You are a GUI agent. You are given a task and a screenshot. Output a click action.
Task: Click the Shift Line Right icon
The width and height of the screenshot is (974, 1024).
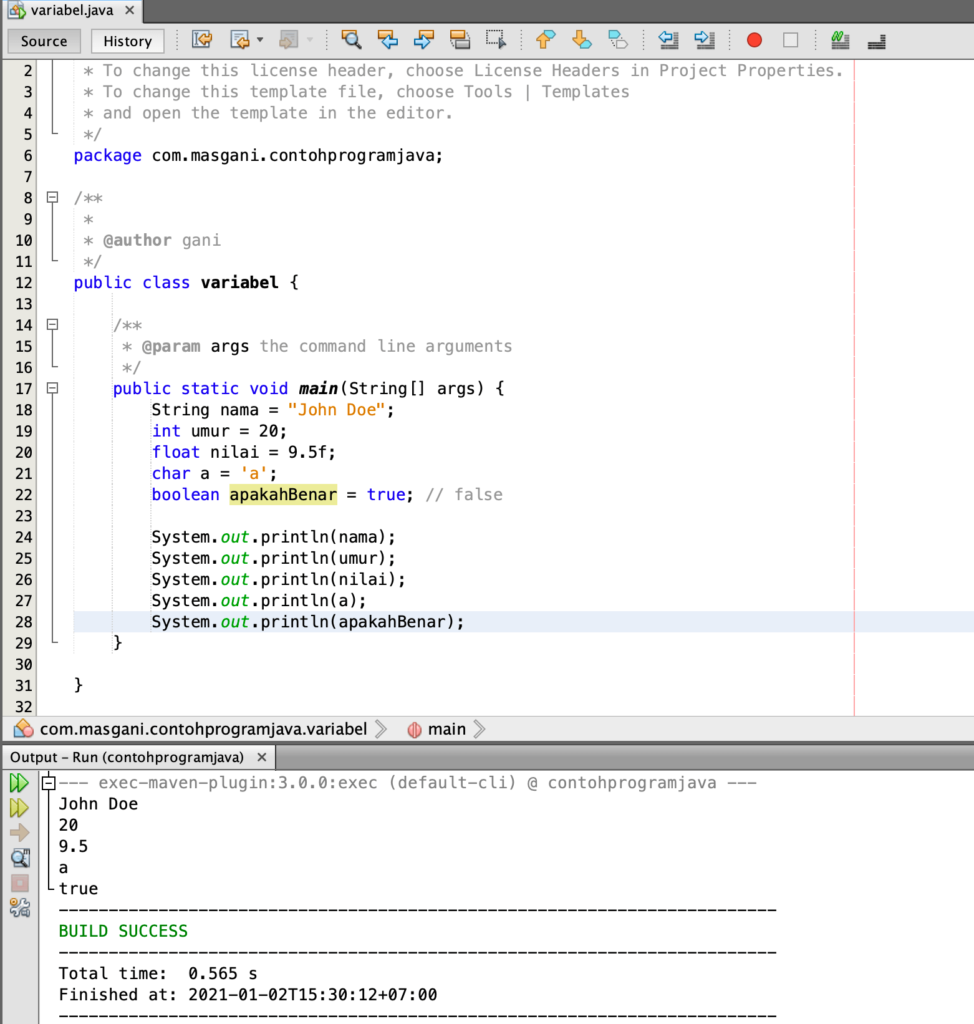tap(704, 40)
